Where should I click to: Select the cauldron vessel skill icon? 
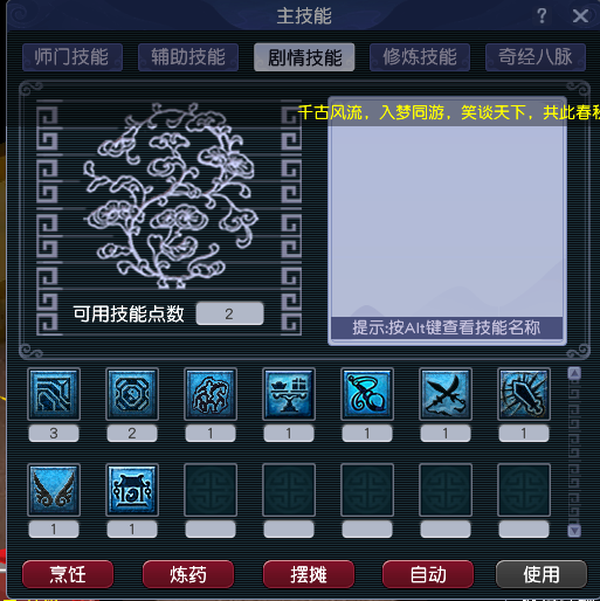132,490
